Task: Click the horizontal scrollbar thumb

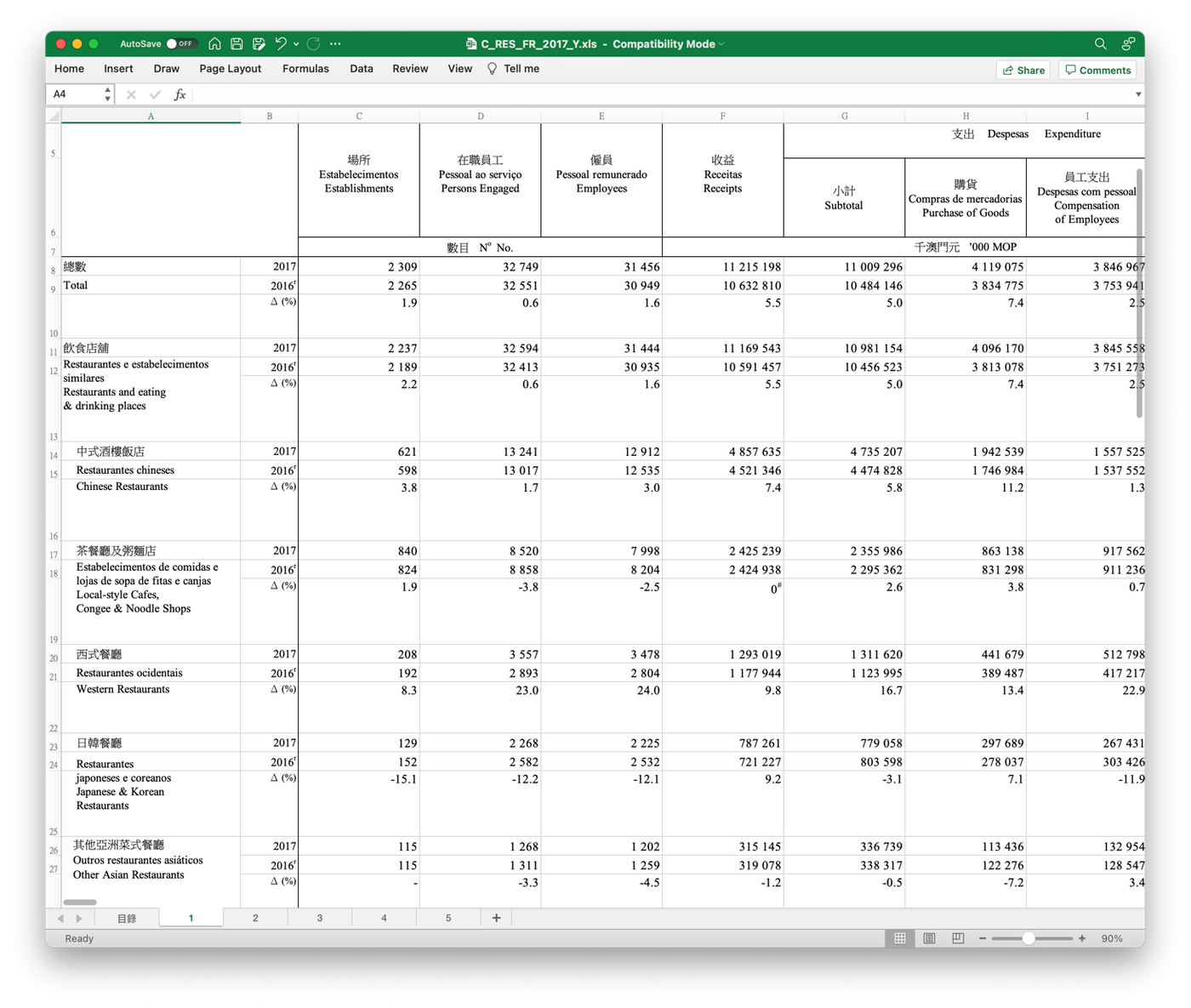Action: coord(80,902)
